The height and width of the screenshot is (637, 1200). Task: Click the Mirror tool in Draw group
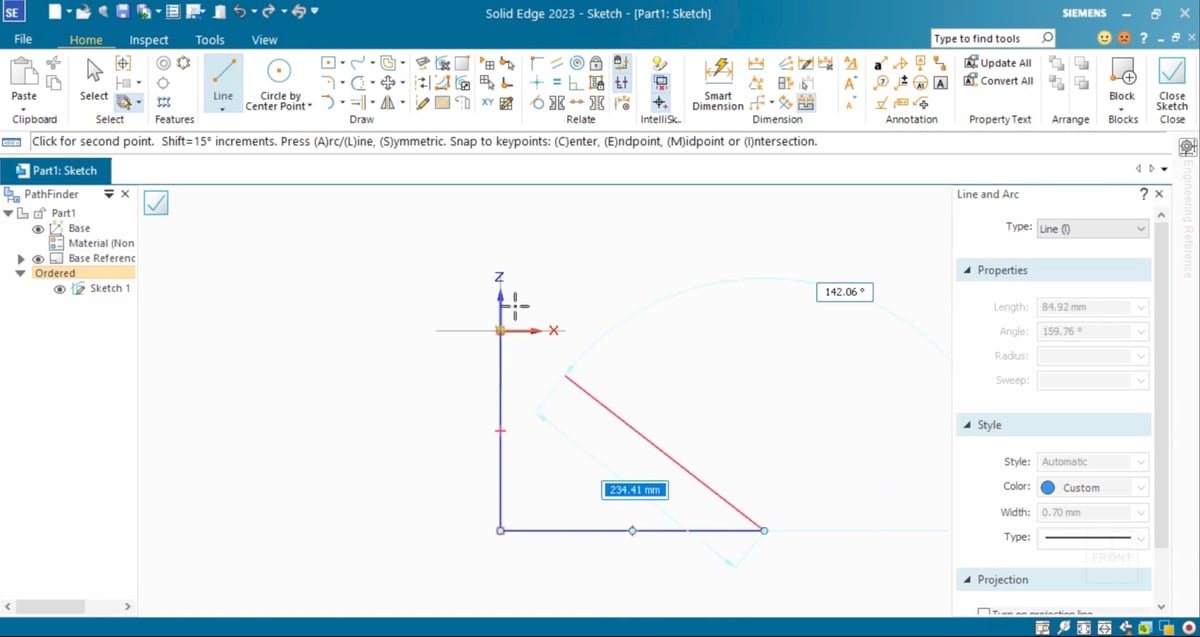[388, 103]
